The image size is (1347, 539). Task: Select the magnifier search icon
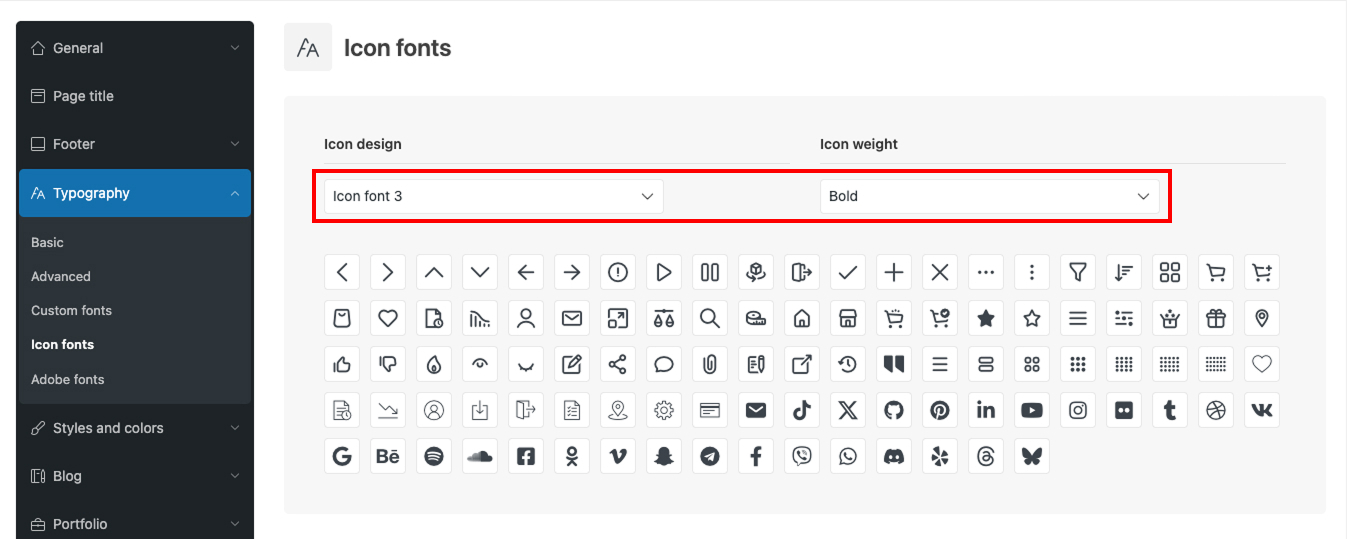[710, 318]
